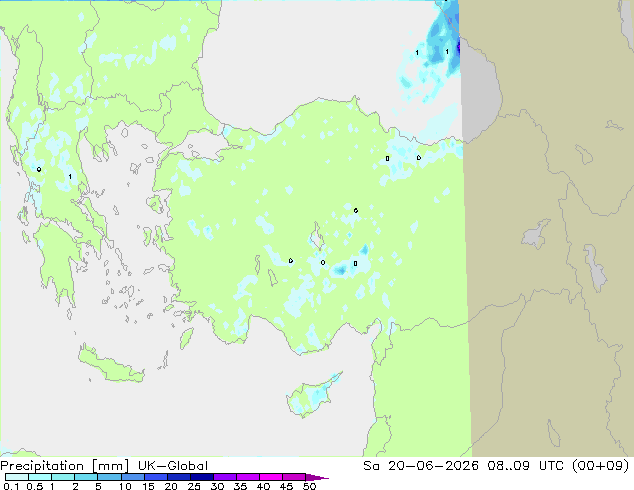
Task: Click the legend value label '0.5'
Action: coord(34,486)
